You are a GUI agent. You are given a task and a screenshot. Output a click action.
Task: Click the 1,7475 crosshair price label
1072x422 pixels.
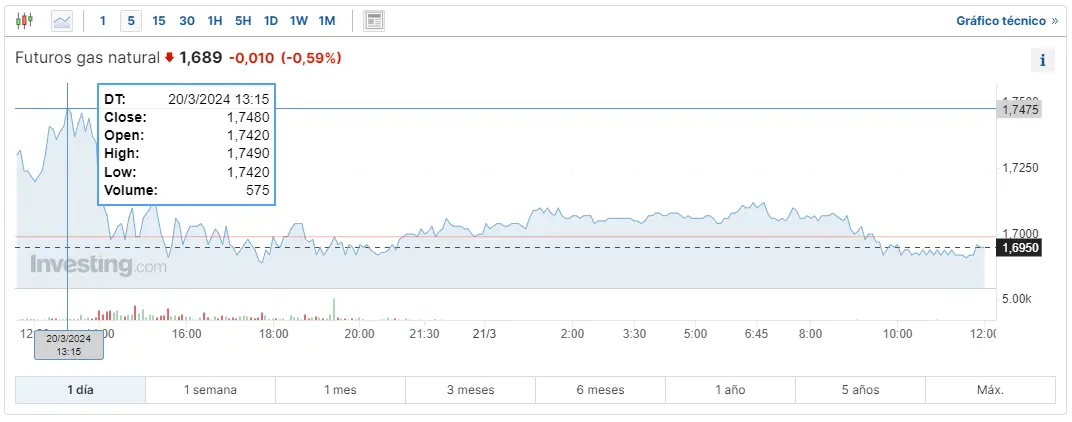tap(1020, 110)
